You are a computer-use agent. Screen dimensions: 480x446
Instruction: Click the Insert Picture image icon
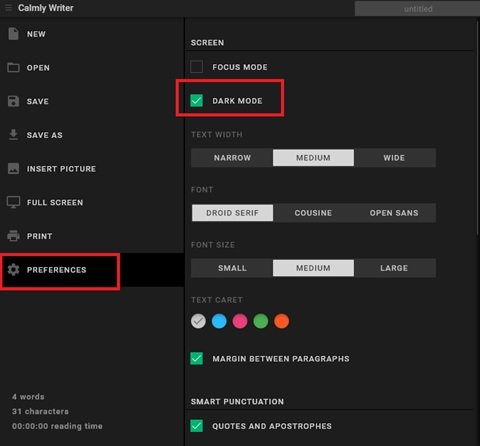pyautogui.click(x=13, y=169)
